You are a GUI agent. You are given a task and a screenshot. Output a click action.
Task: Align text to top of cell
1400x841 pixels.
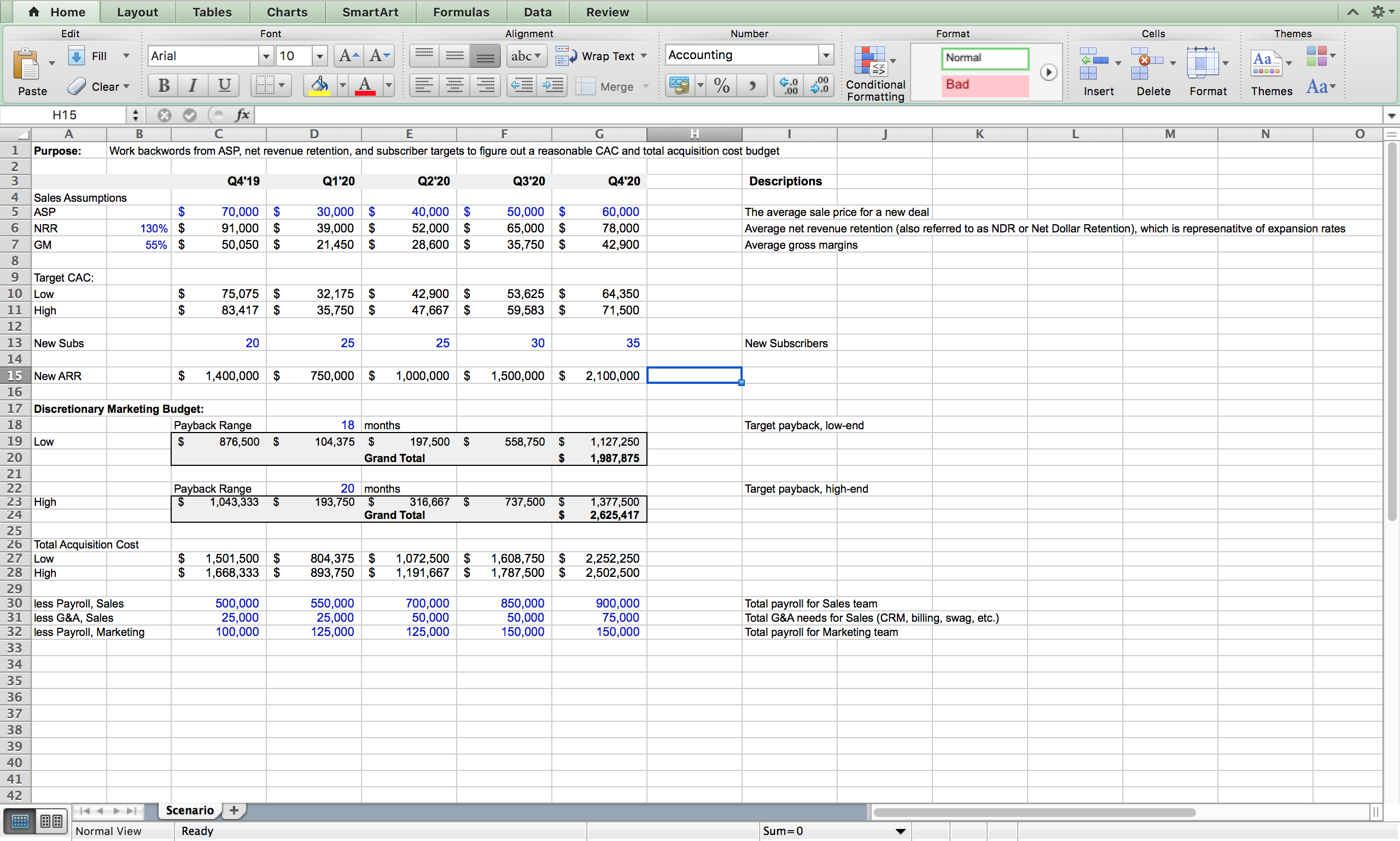[x=424, y=56]
